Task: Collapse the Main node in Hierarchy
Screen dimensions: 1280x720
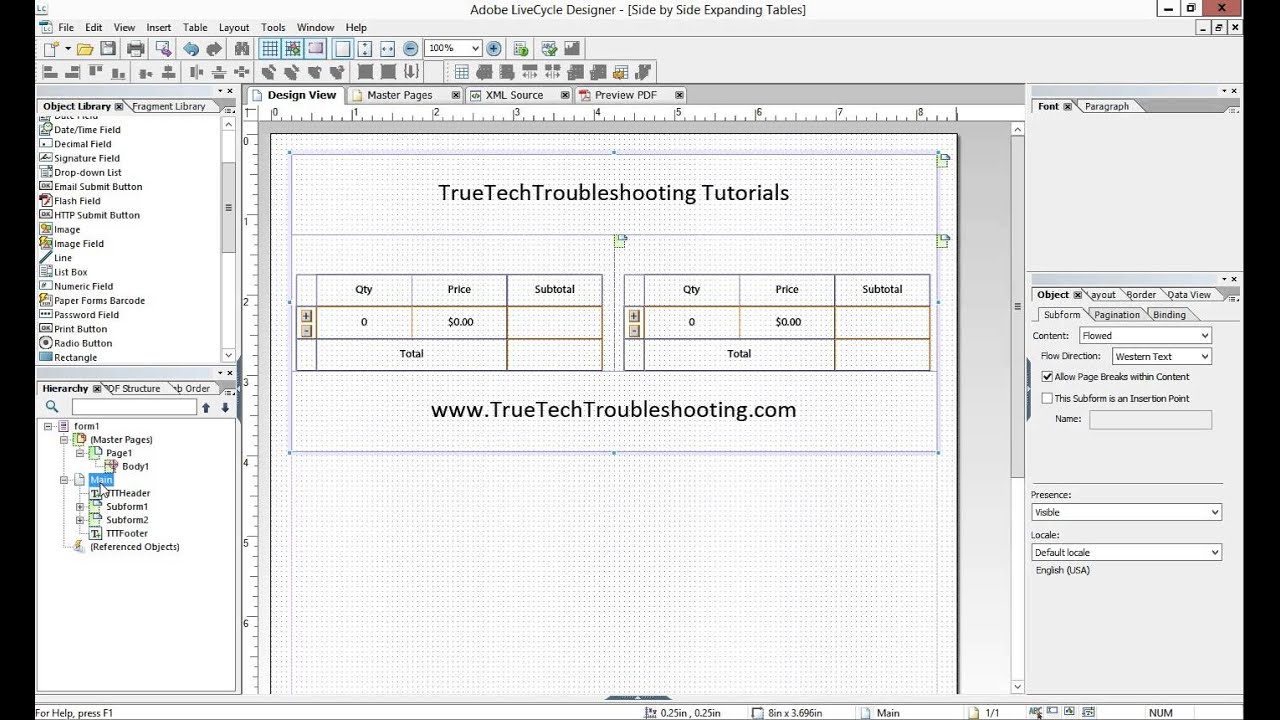Action: 64,480
